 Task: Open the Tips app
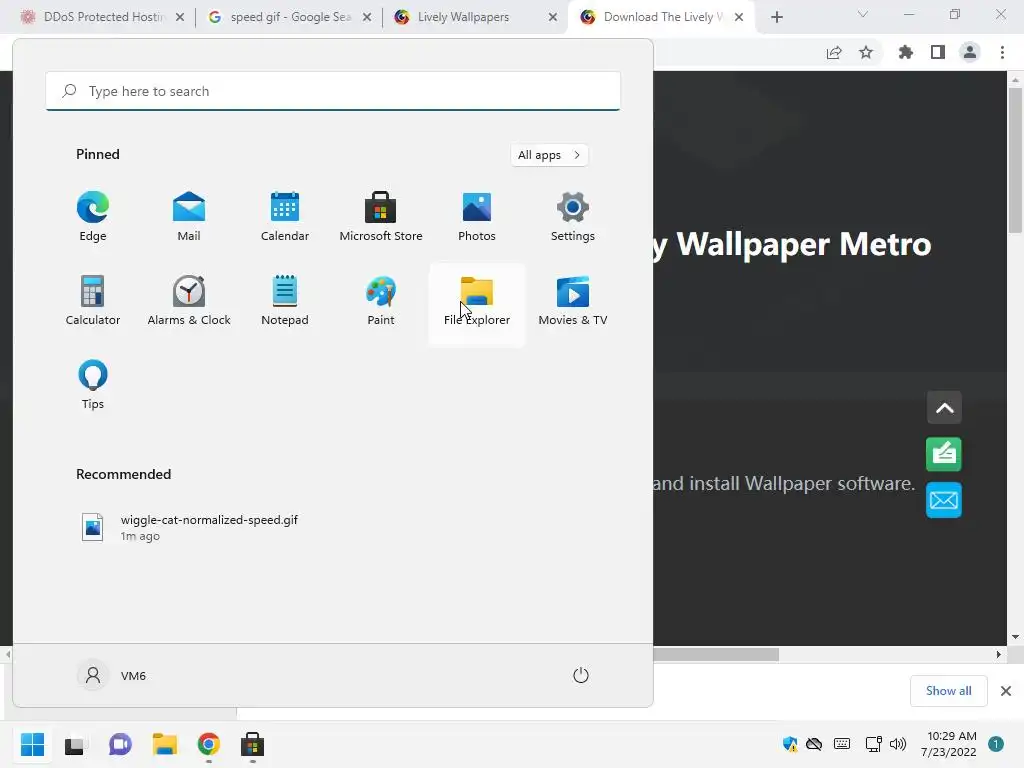pos(93,385)
